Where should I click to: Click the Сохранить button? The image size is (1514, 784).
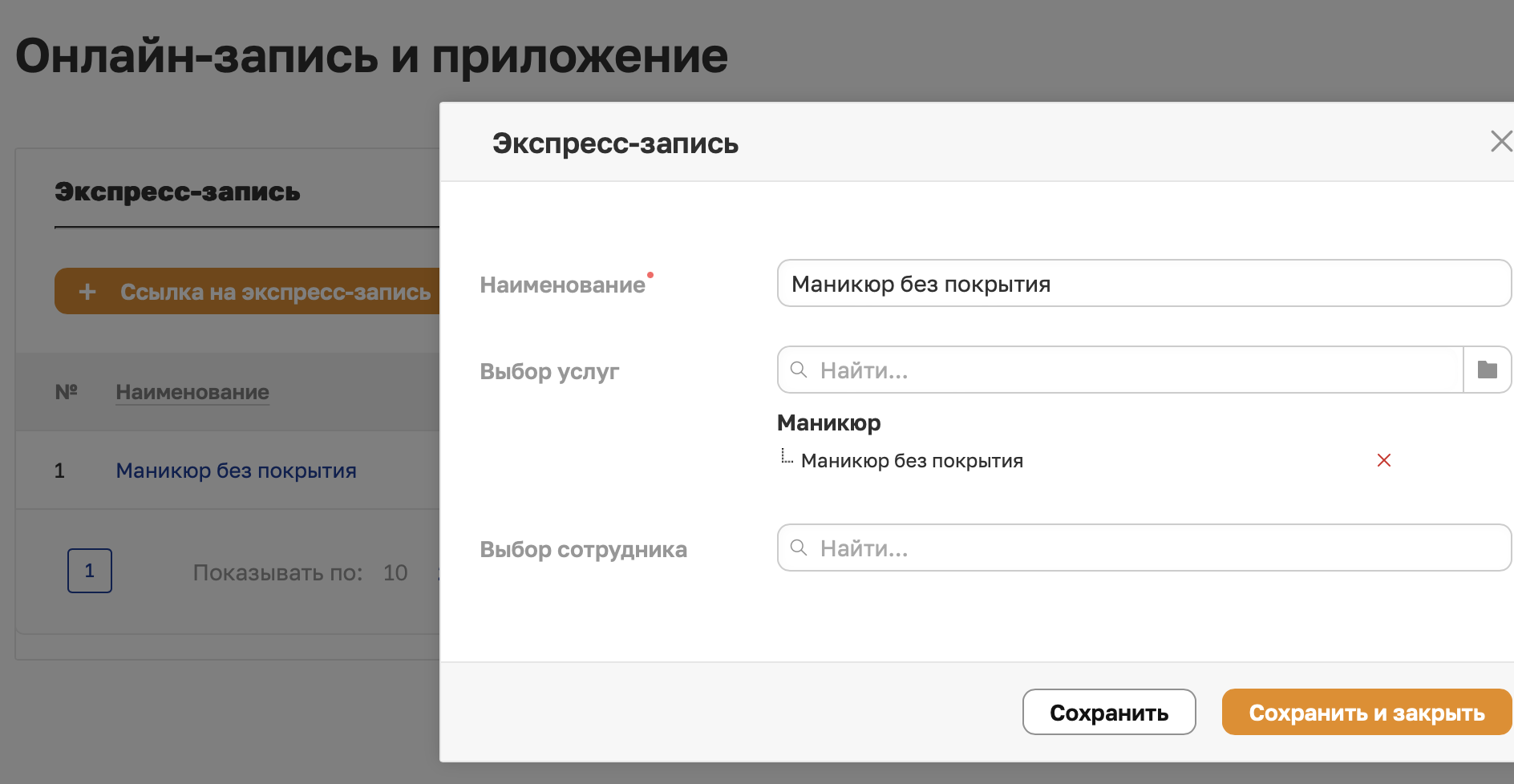coord(1109,712)
